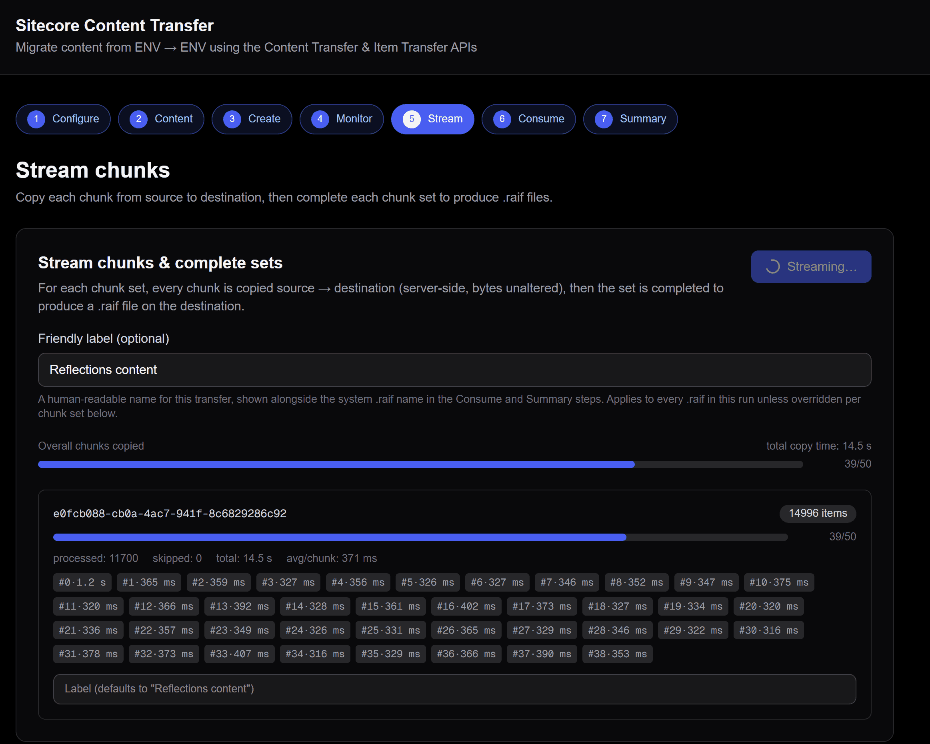Screen dimensions: 930x744
Task: Click the chunk chip #13·392 ms
Action: (x=240, y=606)
